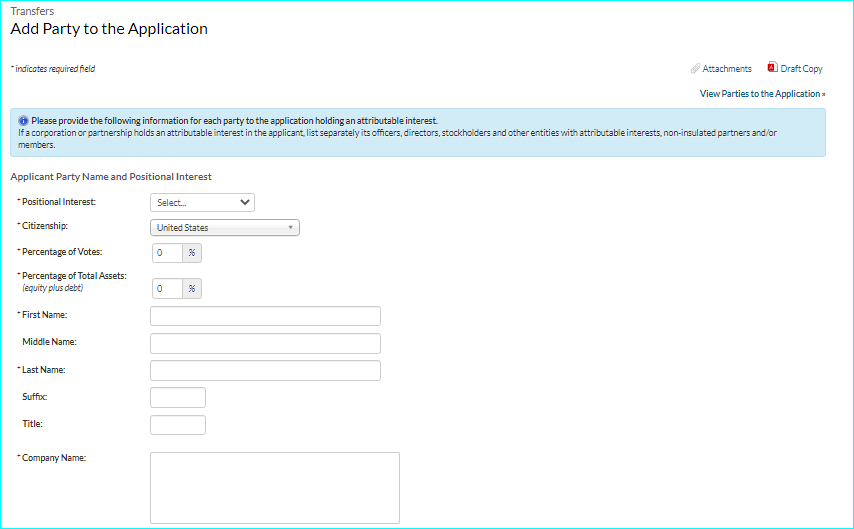Click the 'Add Party to the Application' heading
This screenshot has height=529, width=854.
[109, 29]
